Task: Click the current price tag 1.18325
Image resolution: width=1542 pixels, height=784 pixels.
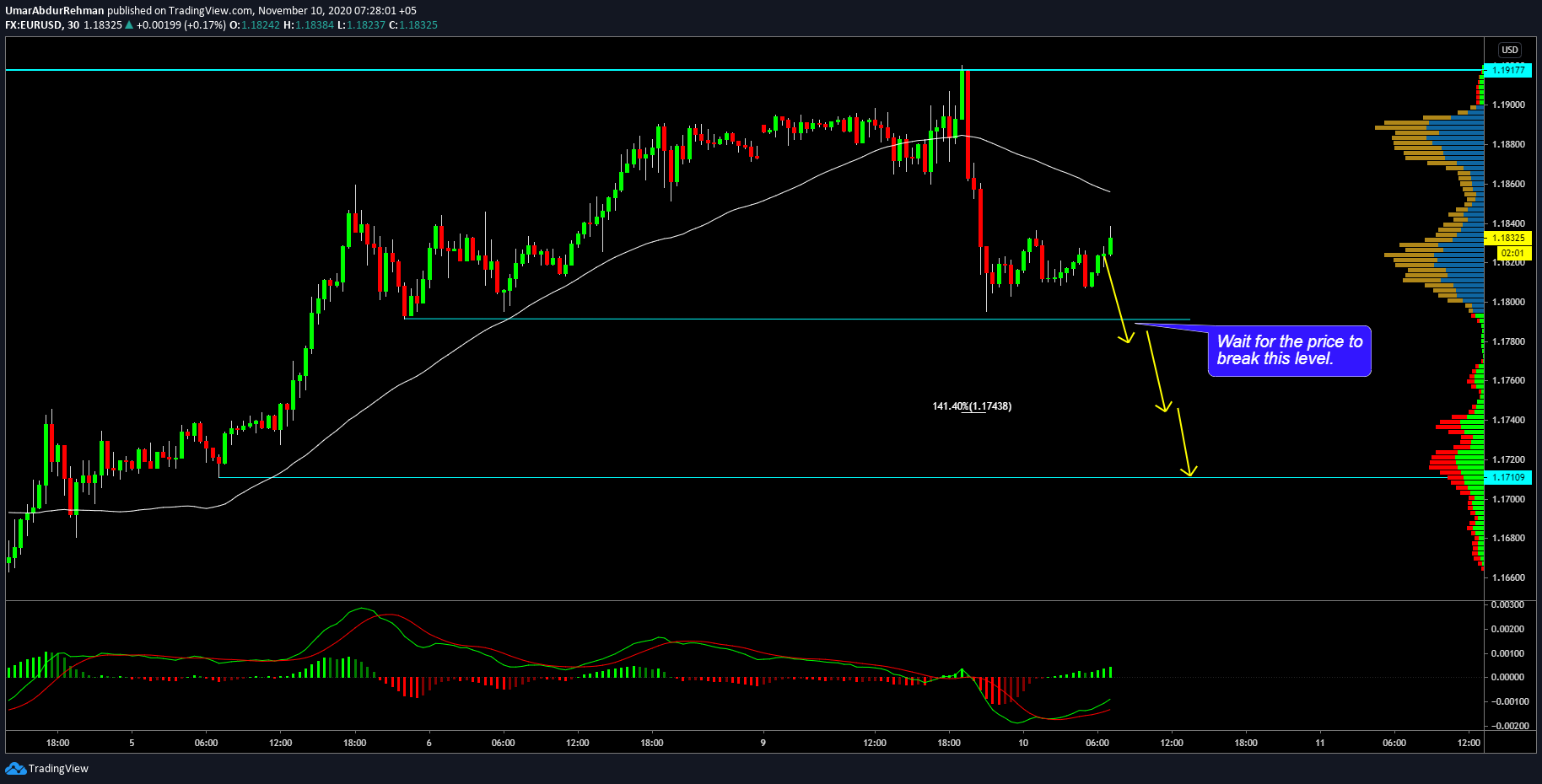Action: [1507, 238]
